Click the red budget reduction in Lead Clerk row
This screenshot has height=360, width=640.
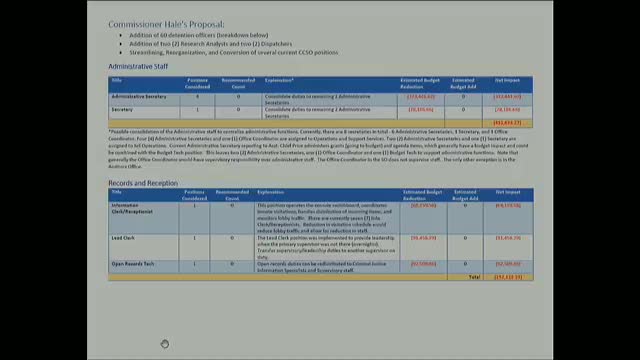(424, 238)
